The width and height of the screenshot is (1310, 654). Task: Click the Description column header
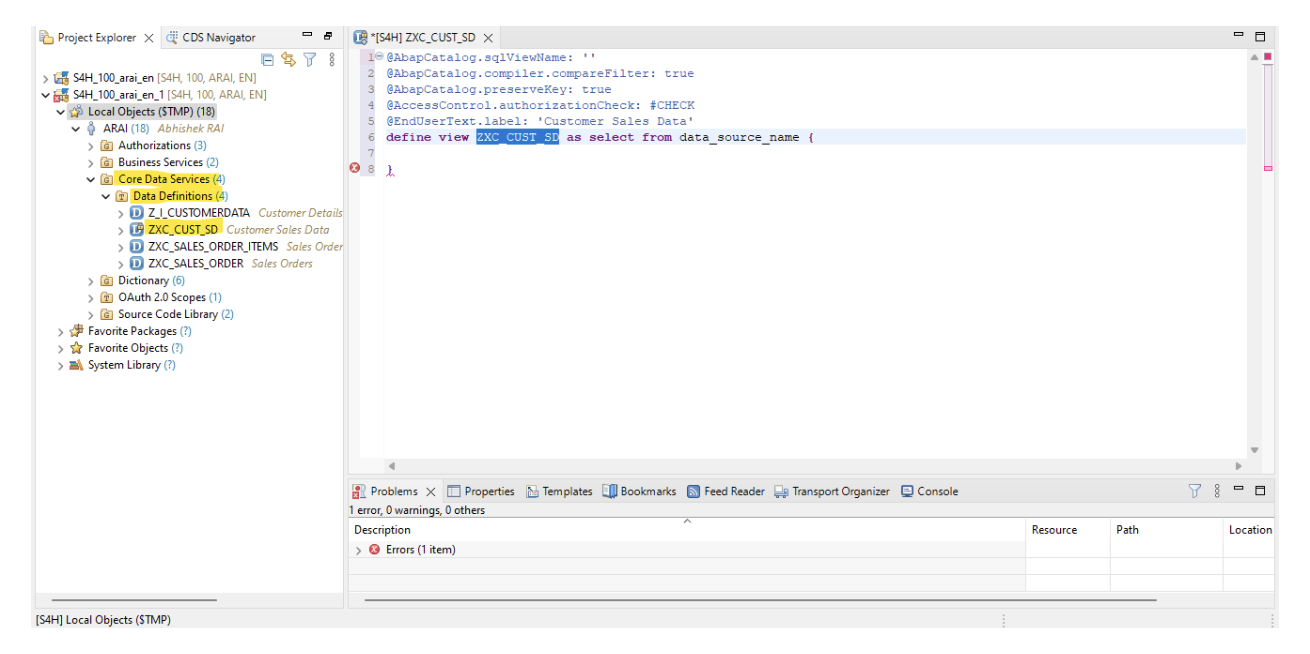click(x=383, y=530)
